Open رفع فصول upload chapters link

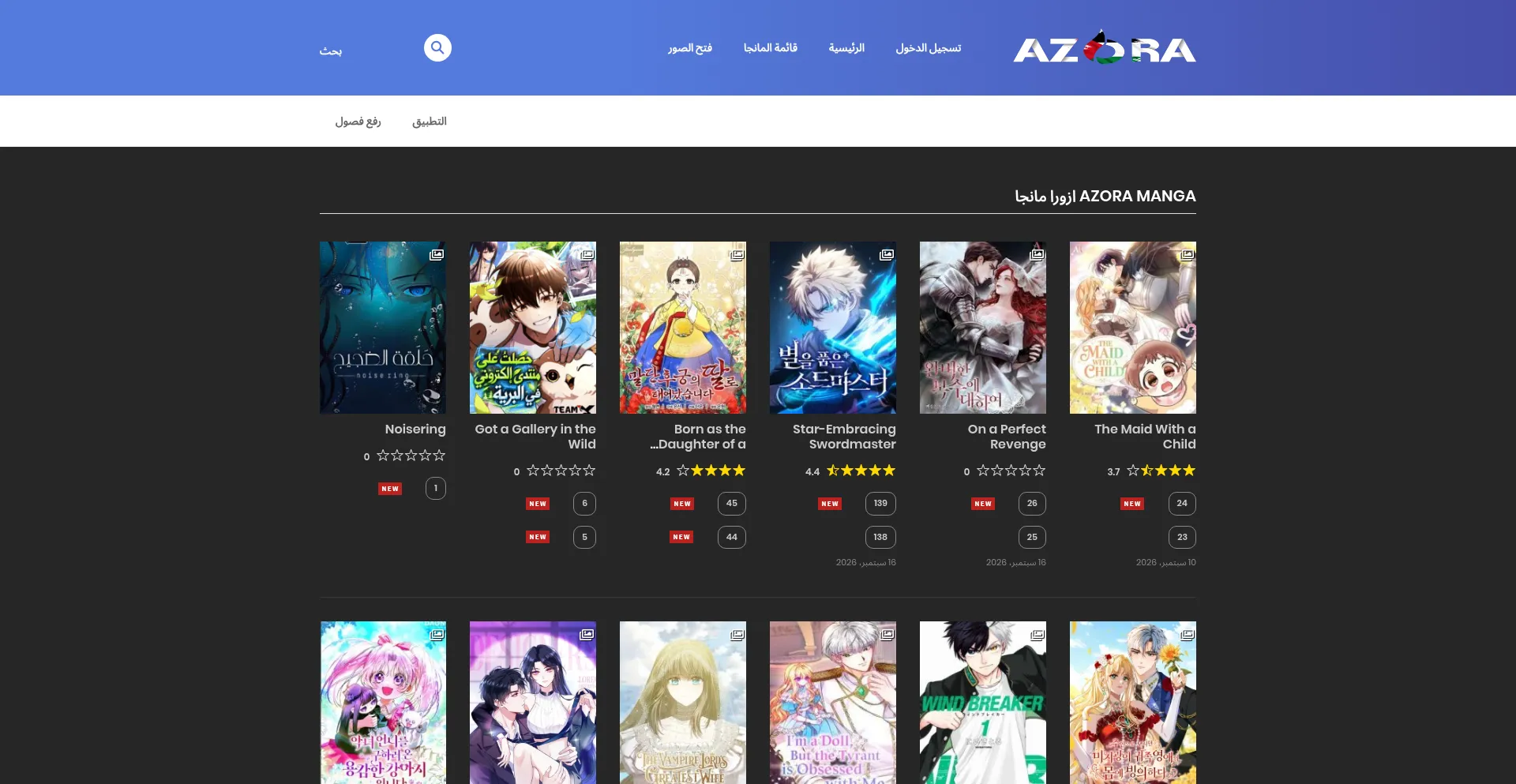point(358,122)
